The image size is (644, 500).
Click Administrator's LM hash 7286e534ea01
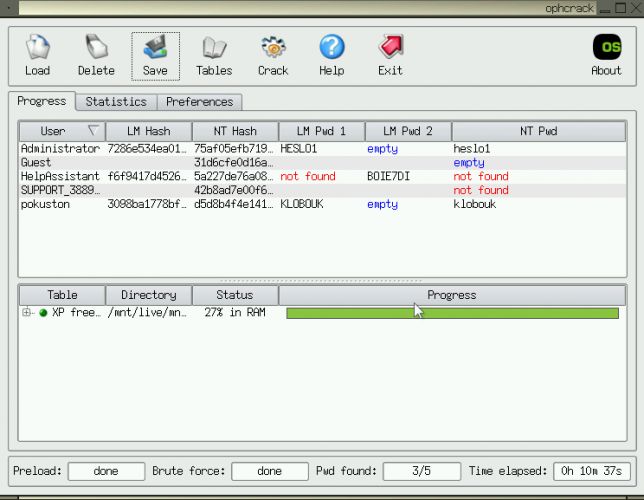pos(147,149)
